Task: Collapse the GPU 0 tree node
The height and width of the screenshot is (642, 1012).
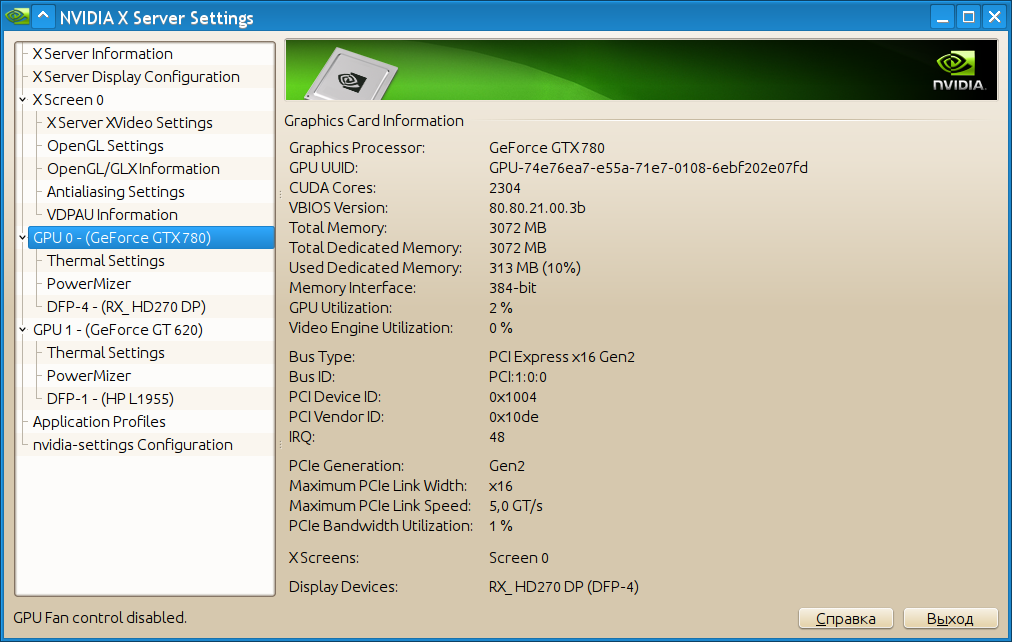Action: point(23,238)
